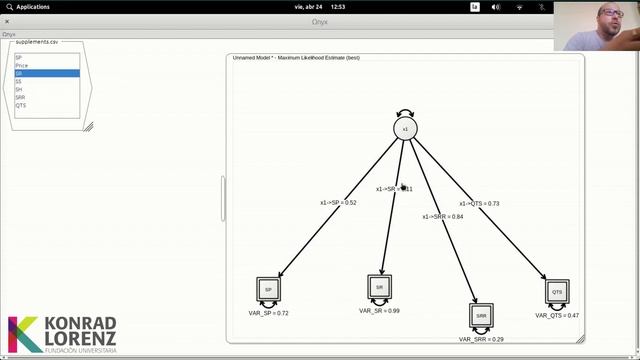The image size is (640, 360).
Task: Select QTS in the variable list
Action: pos(47,105)
